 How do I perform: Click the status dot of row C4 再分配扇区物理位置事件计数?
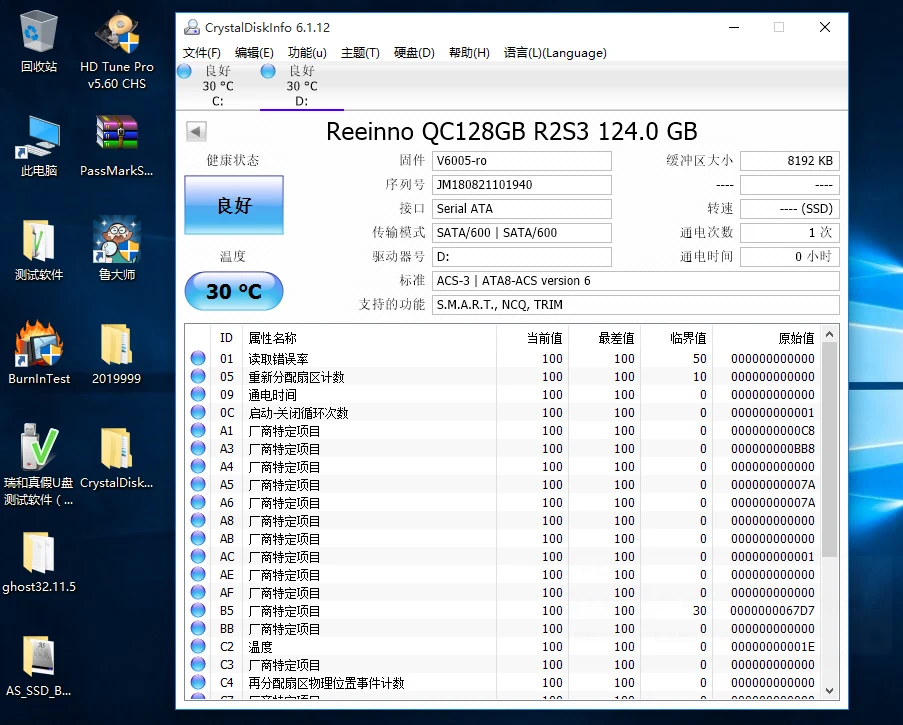click(x=198, y=682)
